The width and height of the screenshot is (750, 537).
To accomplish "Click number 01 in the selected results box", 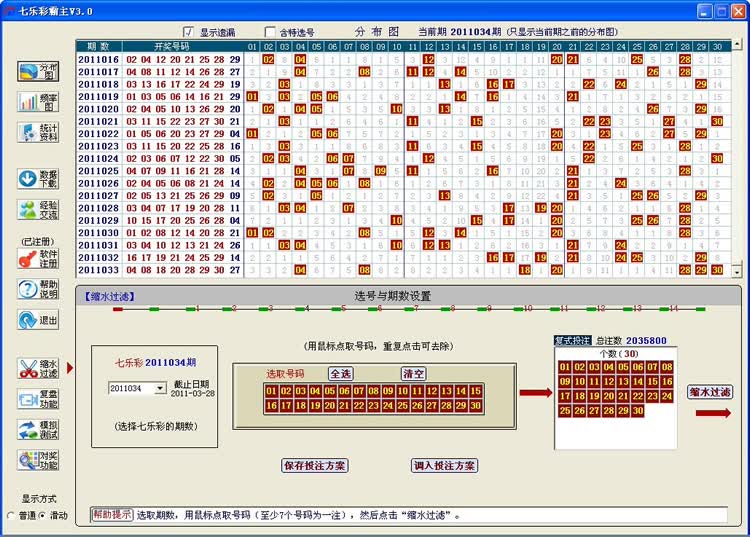I will click(x=565, y=367).
